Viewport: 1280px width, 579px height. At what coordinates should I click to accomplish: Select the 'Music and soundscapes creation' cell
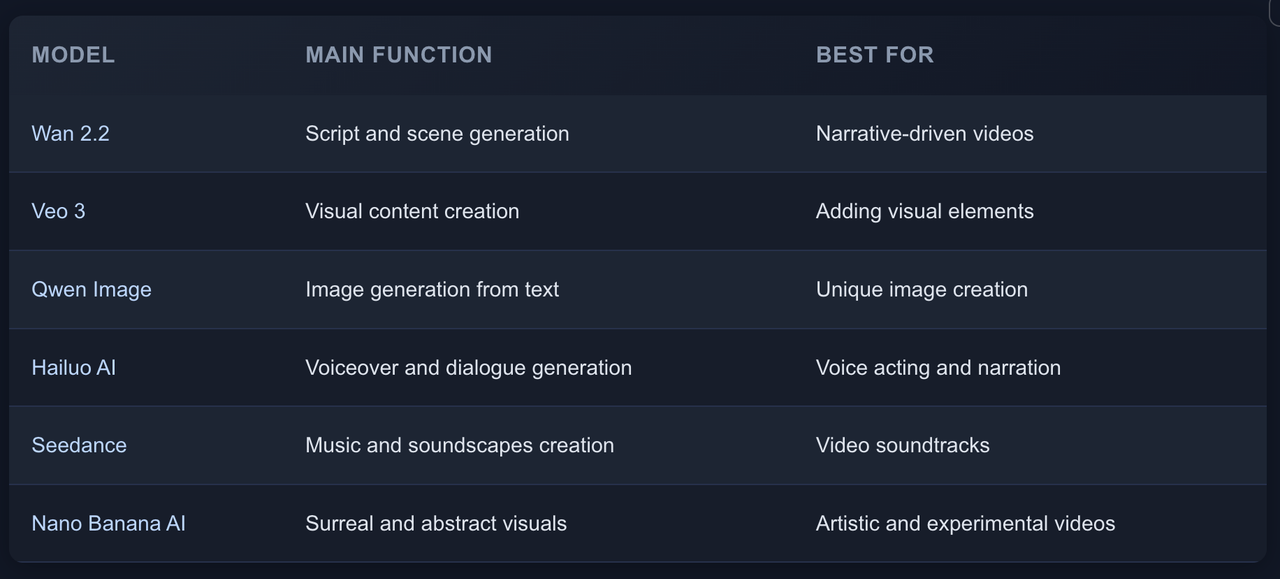coord(460,445)
